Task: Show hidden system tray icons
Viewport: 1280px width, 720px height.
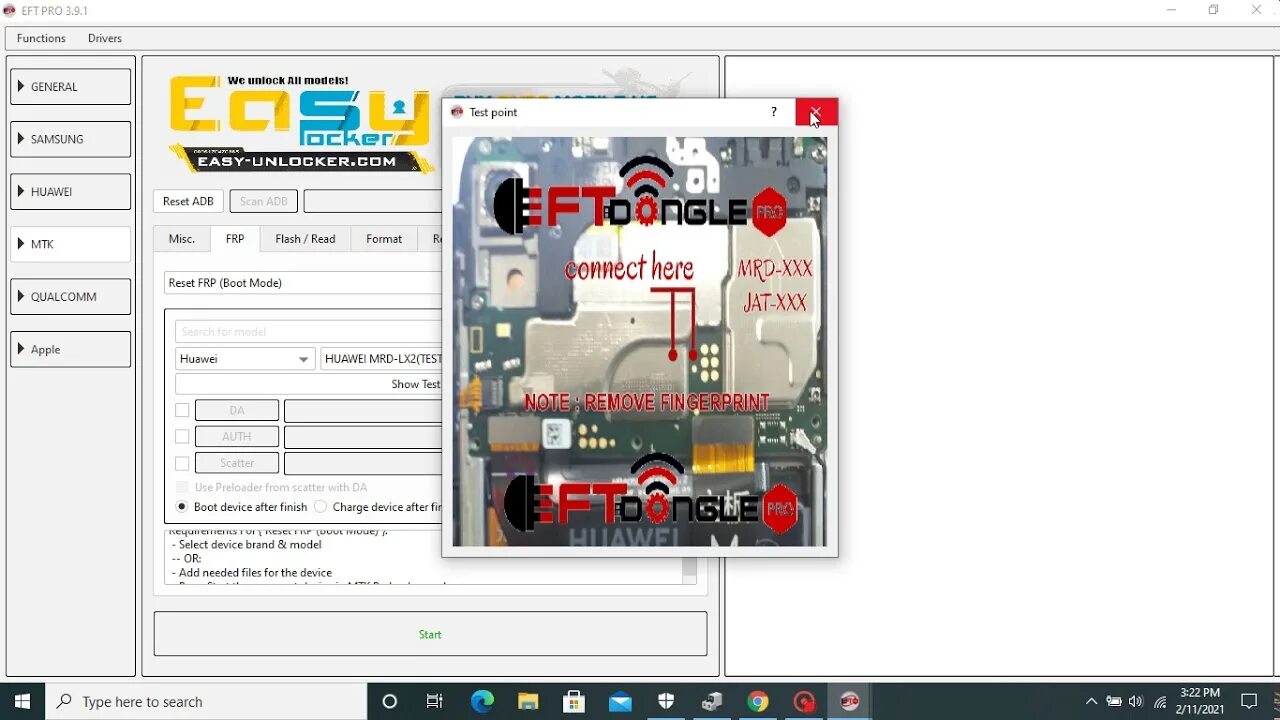Action: (x=1091, y=701)
